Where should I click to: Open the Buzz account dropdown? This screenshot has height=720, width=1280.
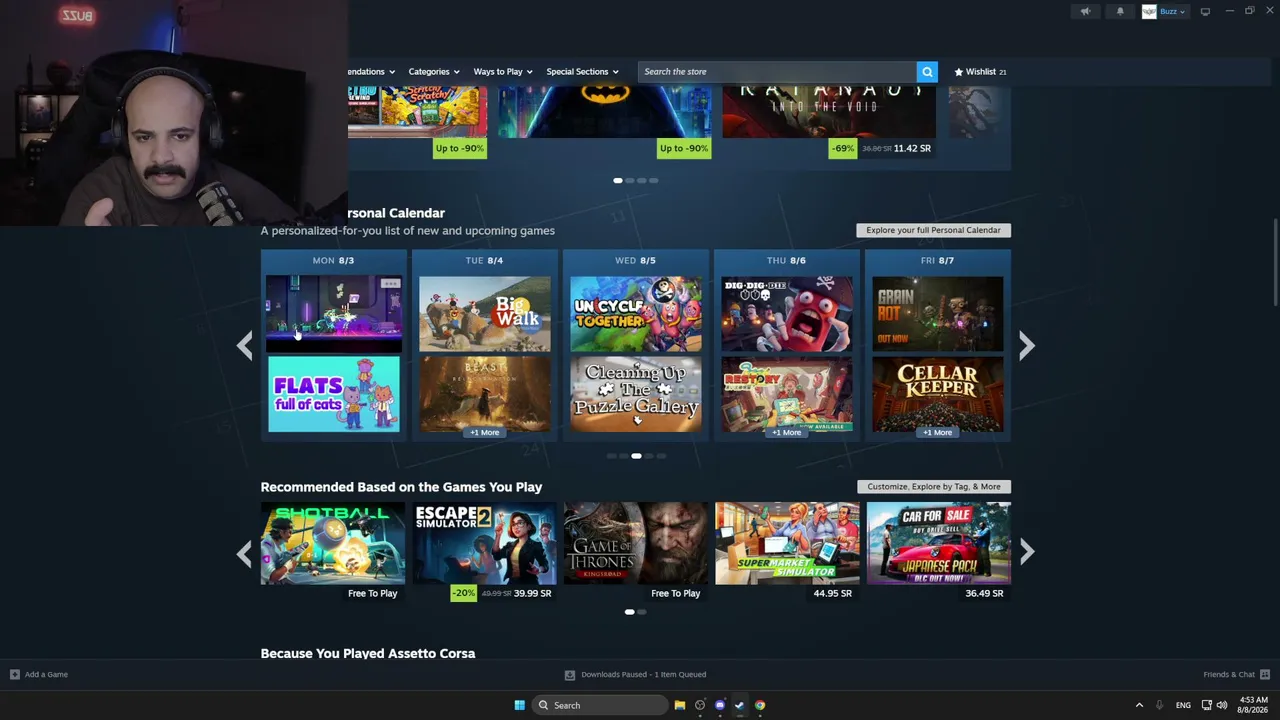pyautogui.click(x=1171, y=12)
